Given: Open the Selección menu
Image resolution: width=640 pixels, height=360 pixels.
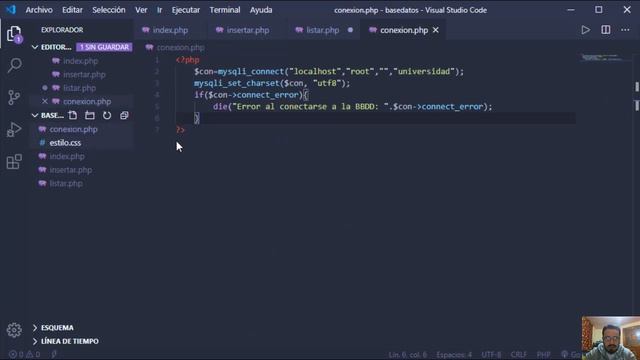Looking at the screenshot, I should (109, 10).
